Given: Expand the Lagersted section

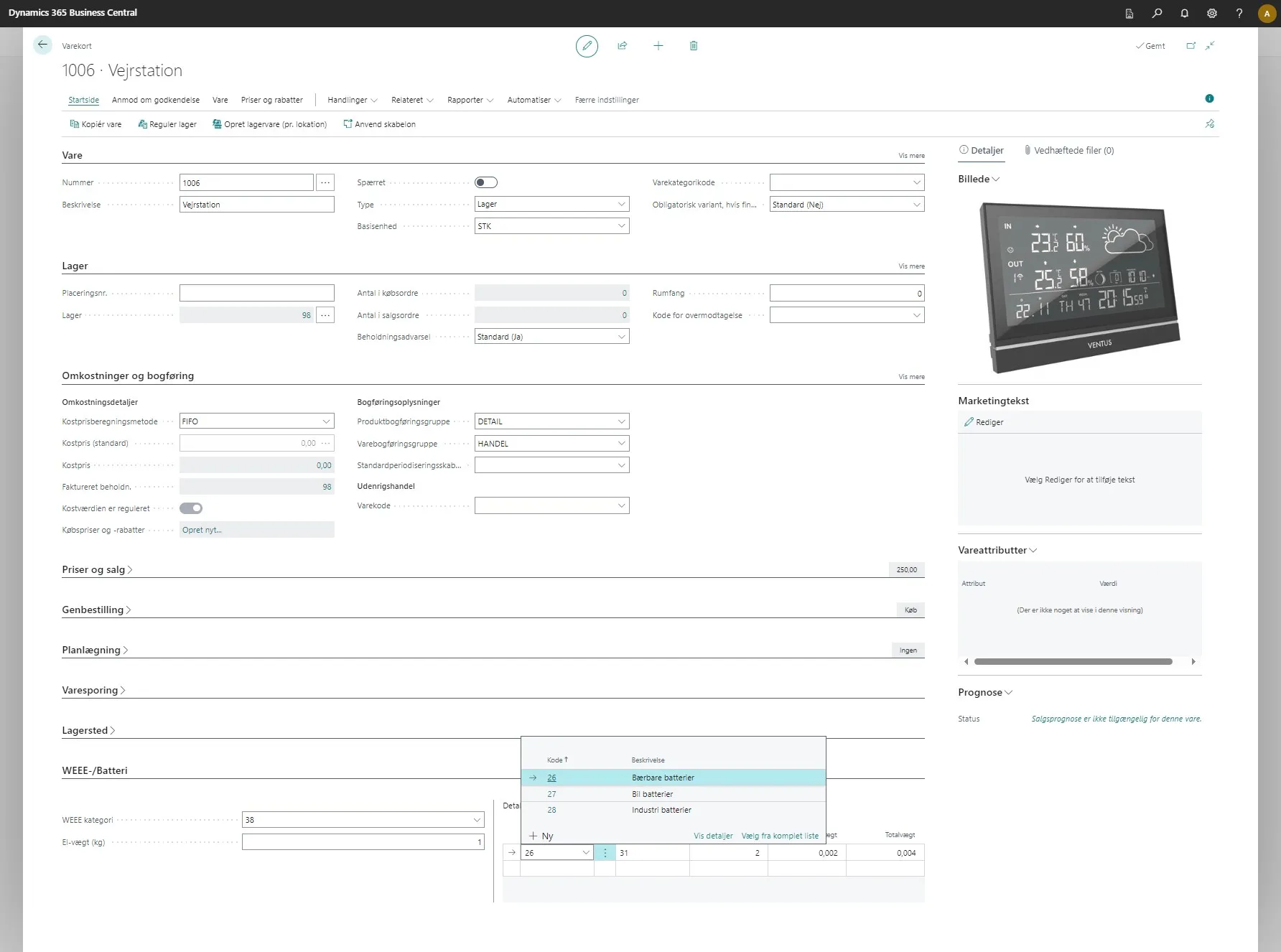Looking at the screenshot, I should click(x=88, y=730).
